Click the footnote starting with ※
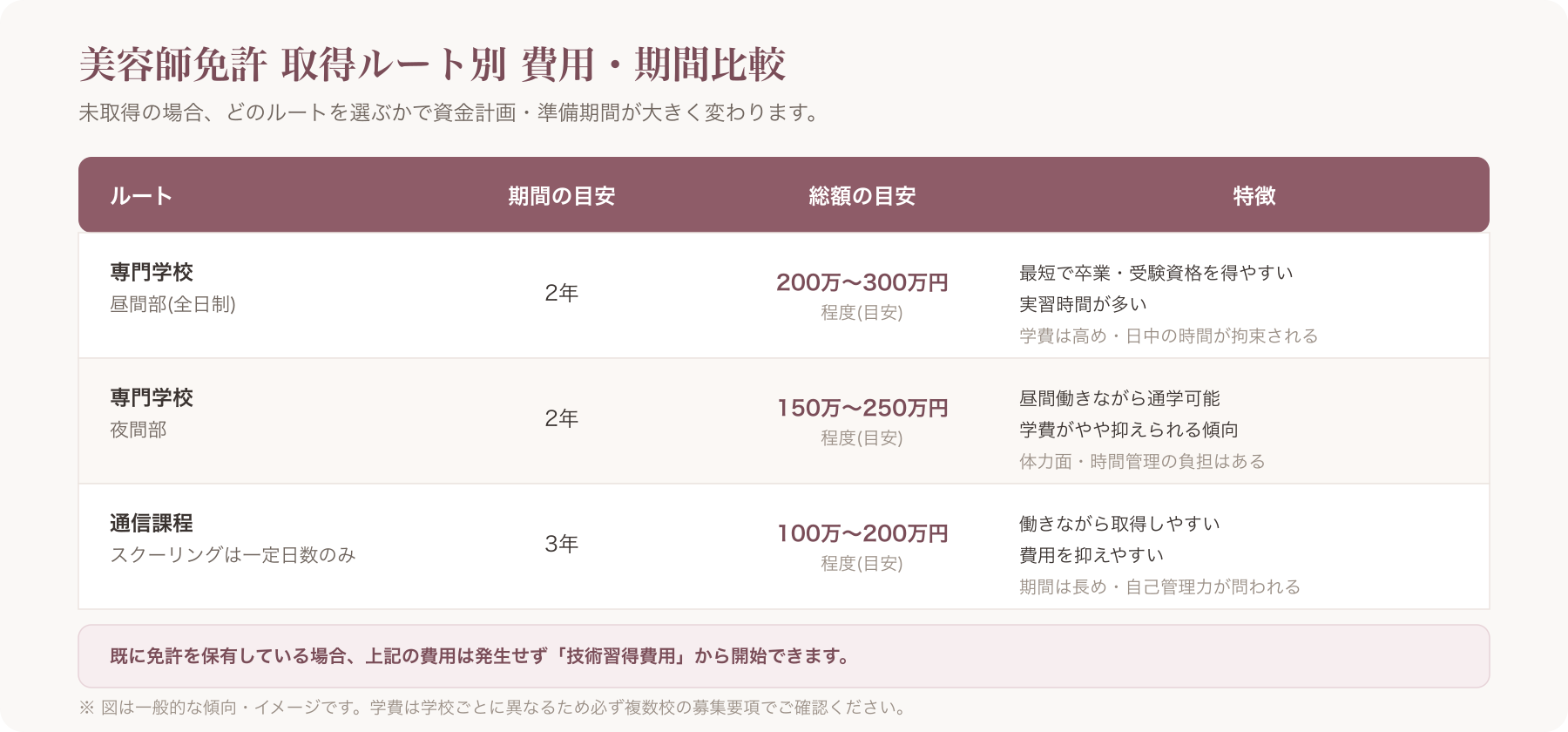The height and width of the screenshot is (732, 1568). point(494,708)
